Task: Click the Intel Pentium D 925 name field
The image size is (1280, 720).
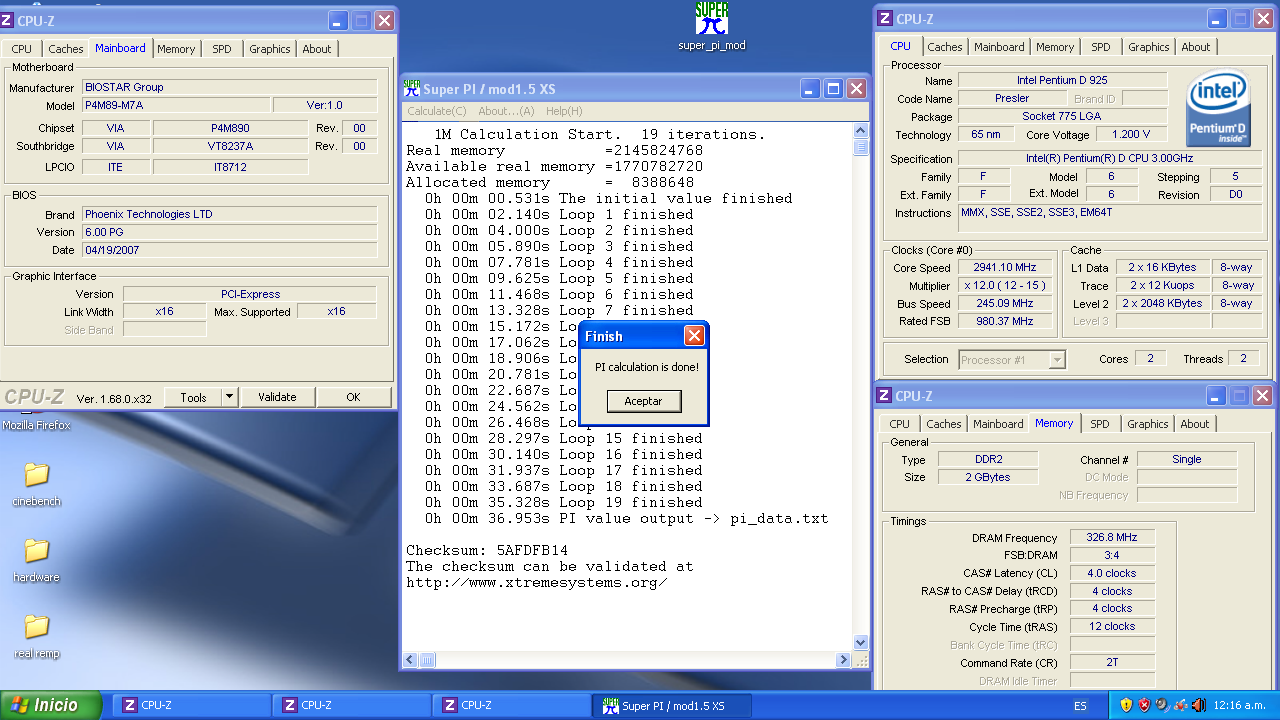Action: [x=1062, y=80]
